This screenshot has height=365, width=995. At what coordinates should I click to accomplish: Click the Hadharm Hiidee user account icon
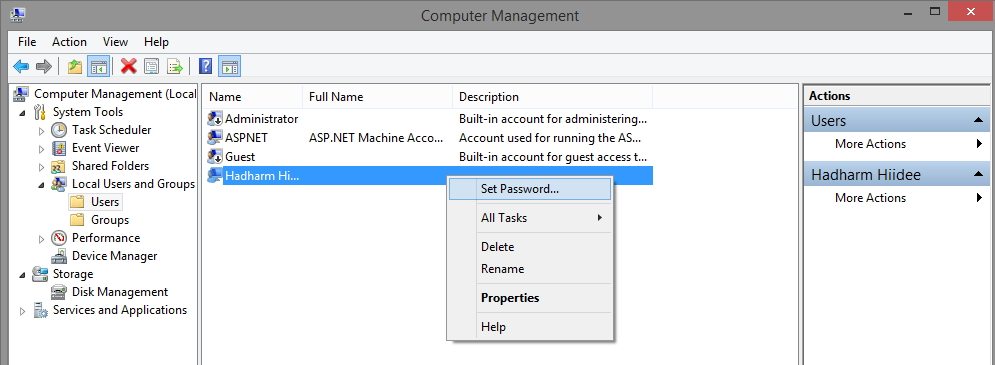(215, 176)
